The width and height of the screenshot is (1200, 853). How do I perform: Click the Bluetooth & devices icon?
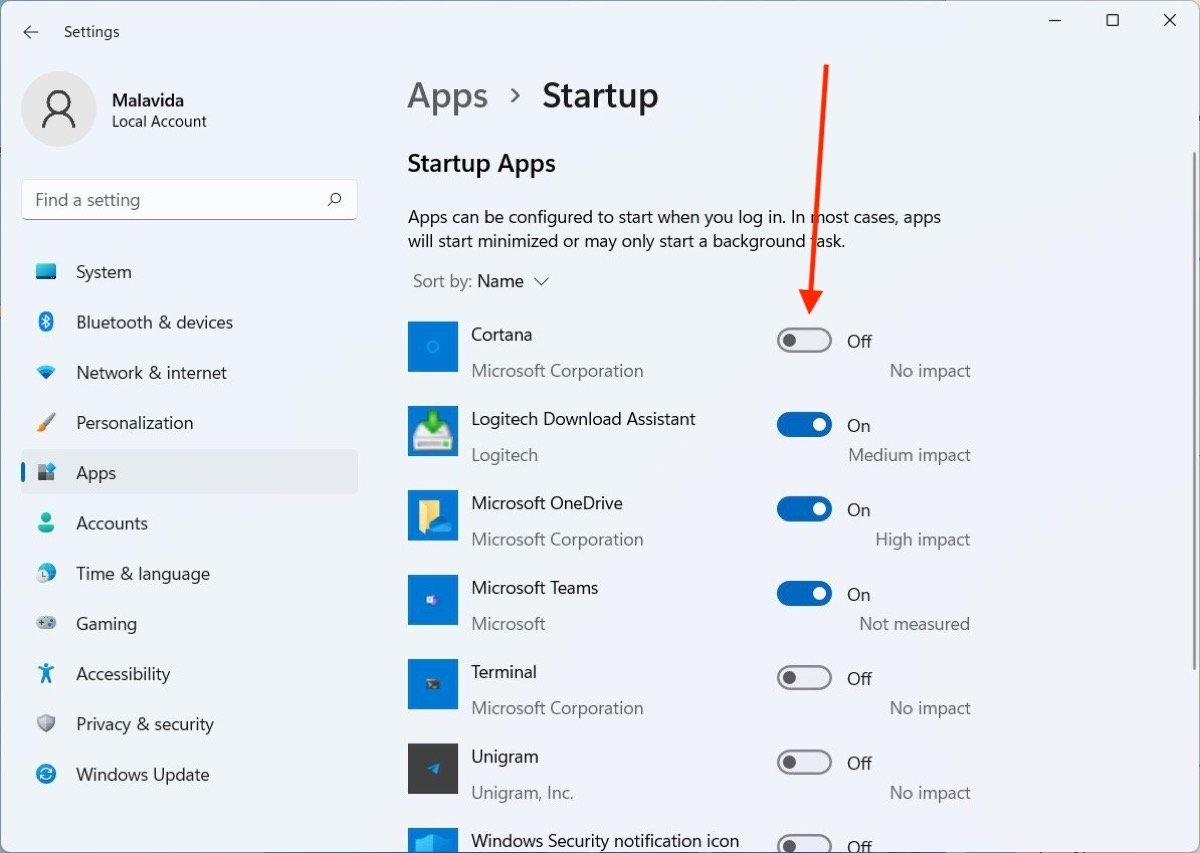tap(46, 322)
